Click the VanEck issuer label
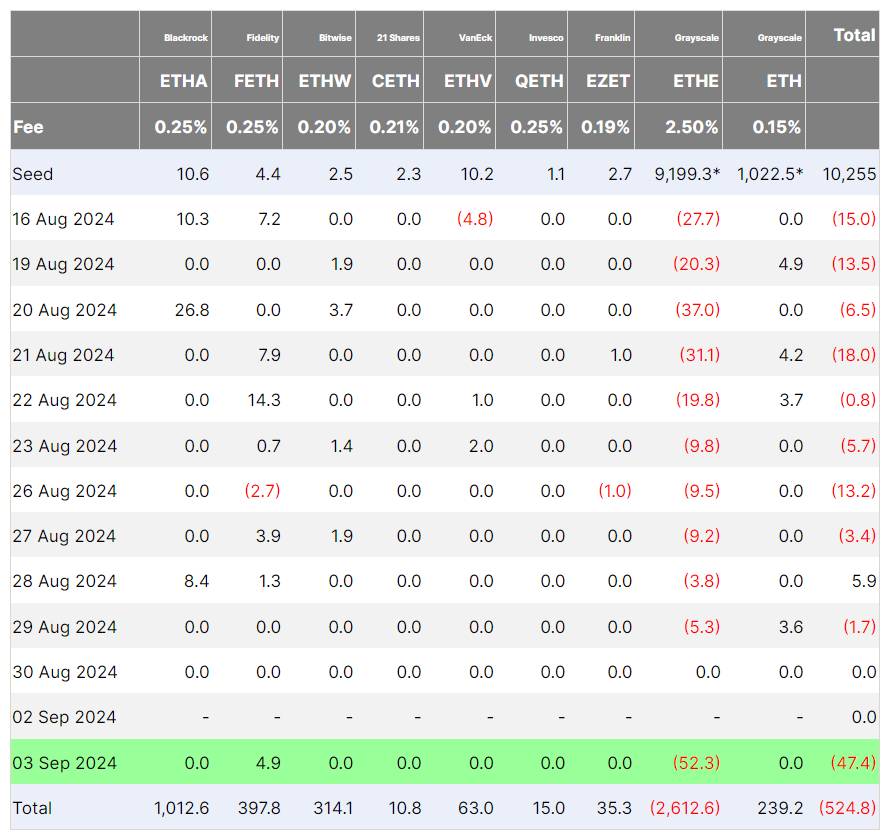This screenshot has height=839, width=889. [x=475, y=38]
